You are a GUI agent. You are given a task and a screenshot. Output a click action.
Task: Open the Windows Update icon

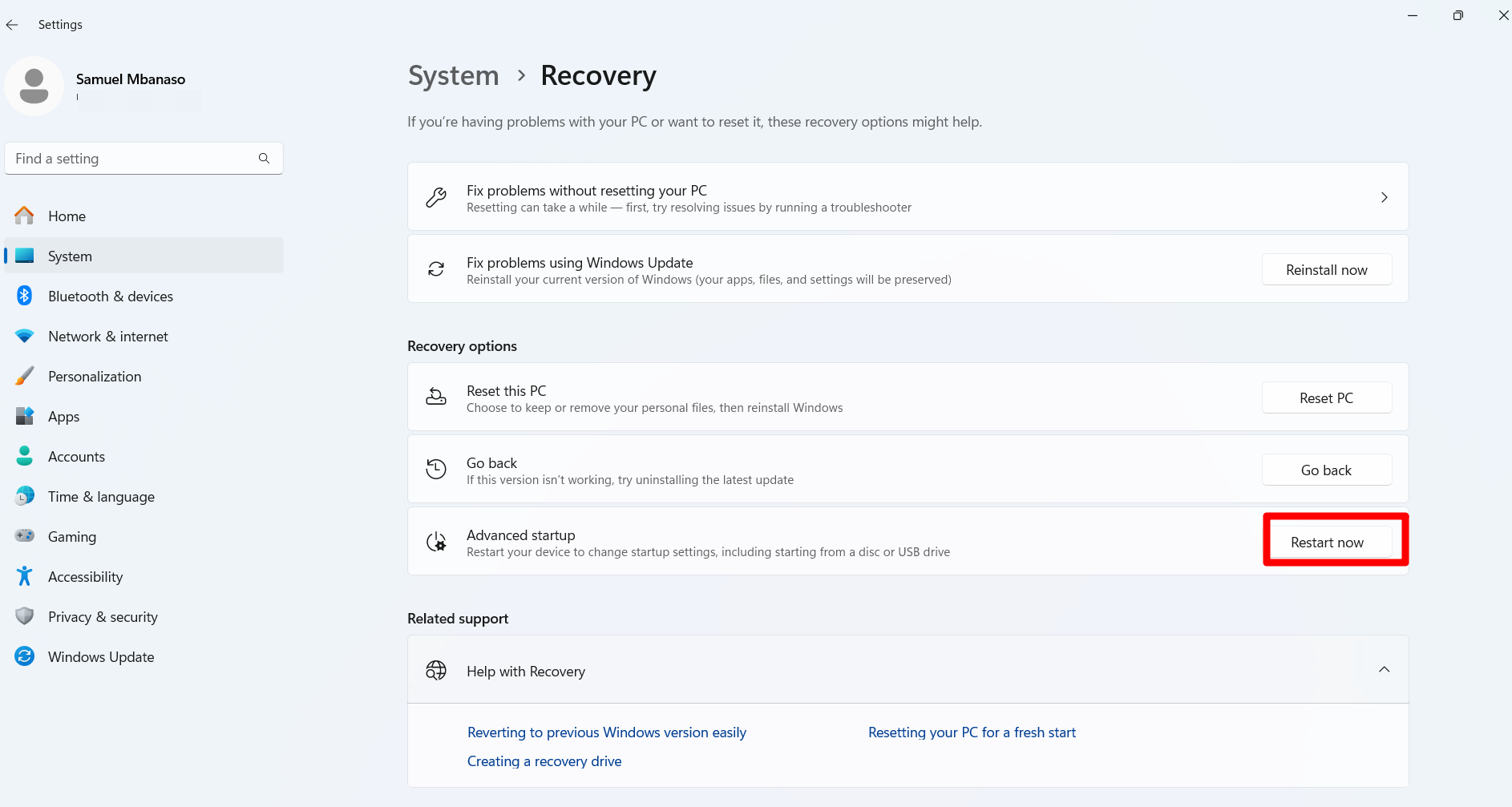click(24, 656)
